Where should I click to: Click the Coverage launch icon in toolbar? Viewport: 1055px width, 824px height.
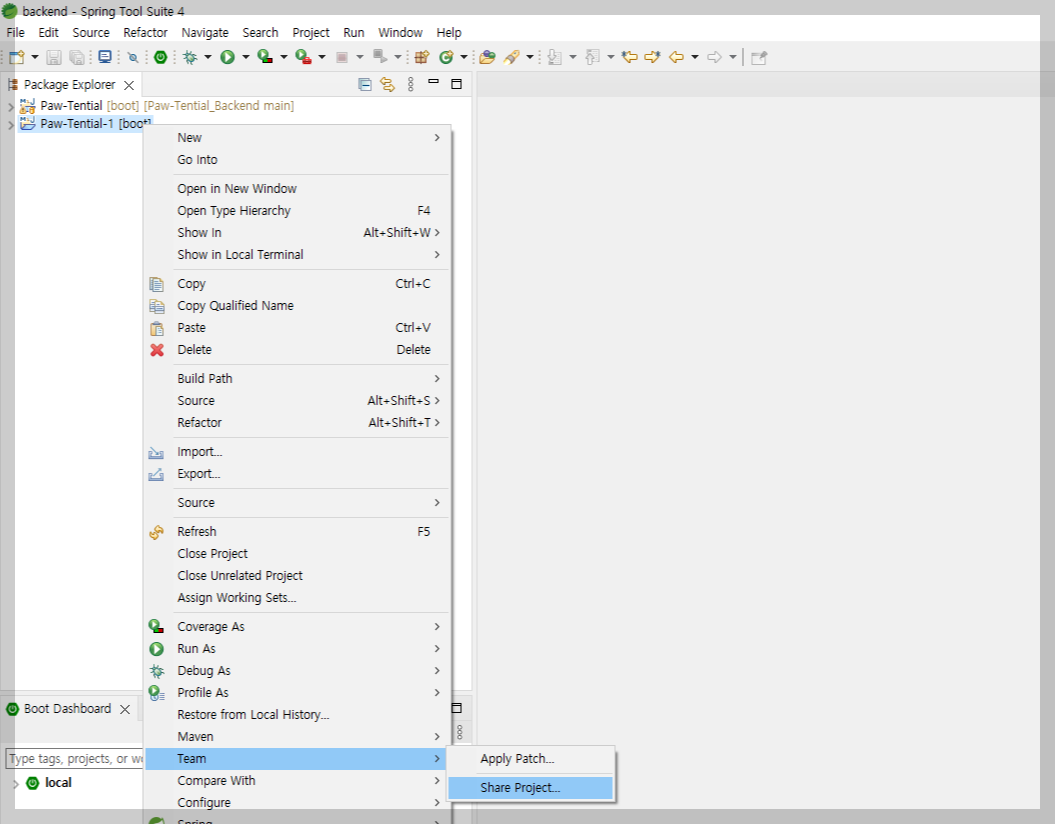click(266, 58)
